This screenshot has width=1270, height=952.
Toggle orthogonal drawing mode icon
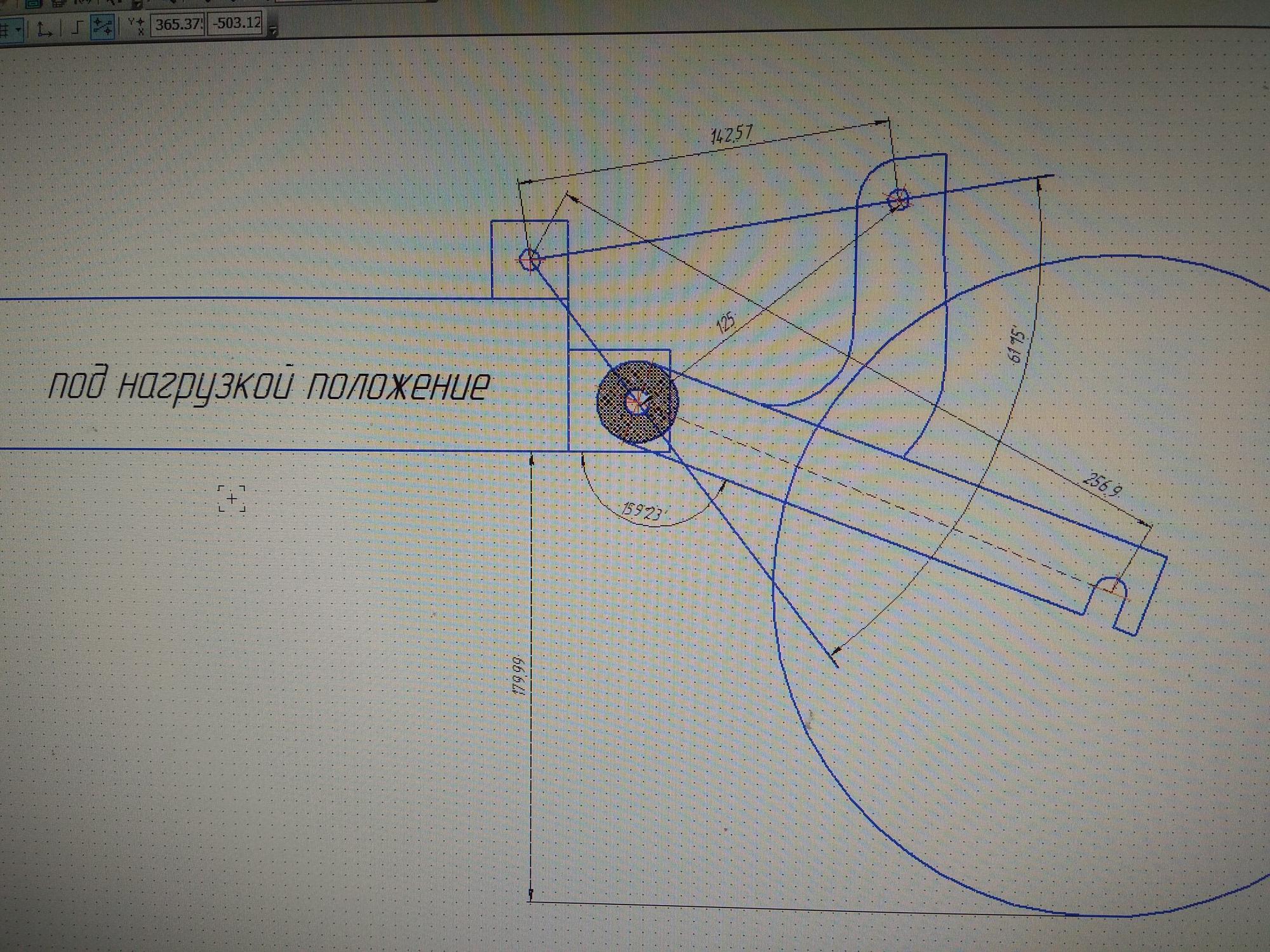(x=77, y=27)
